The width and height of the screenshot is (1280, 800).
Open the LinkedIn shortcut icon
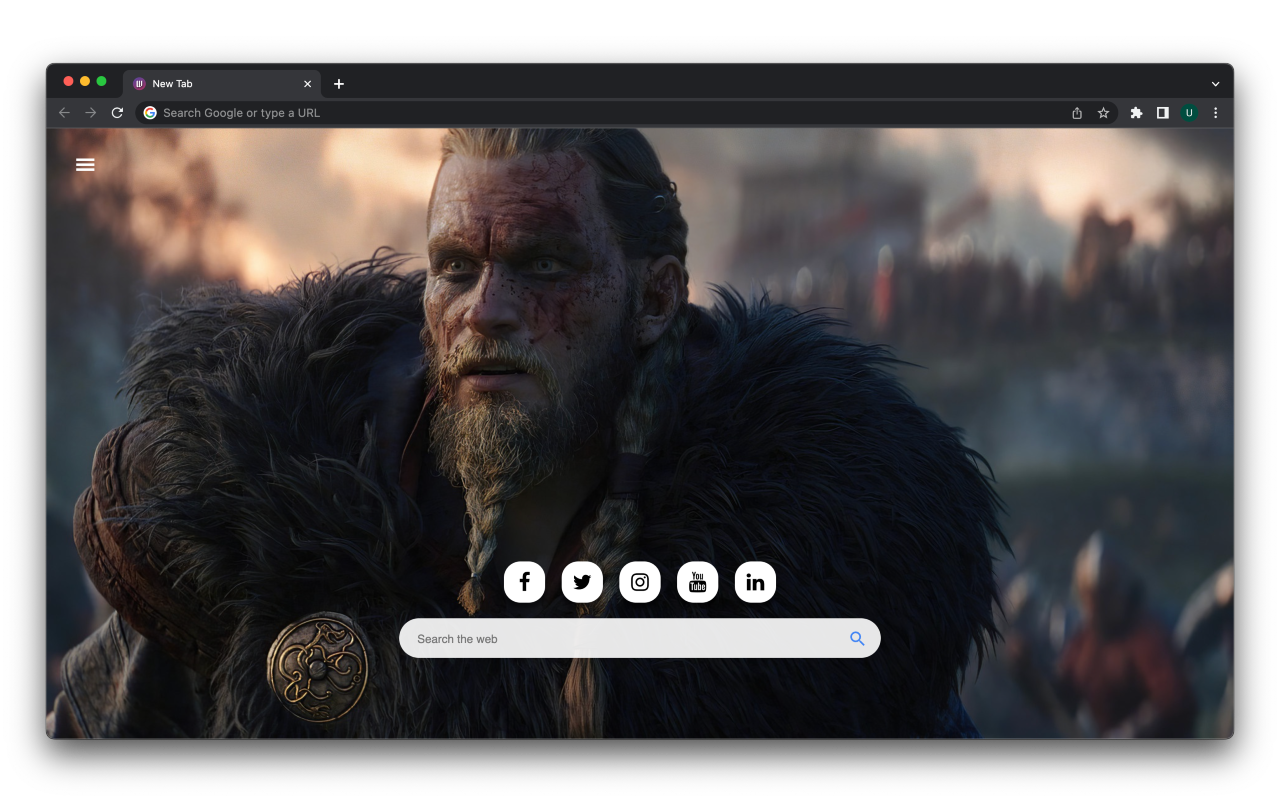[x=755, y=582]
